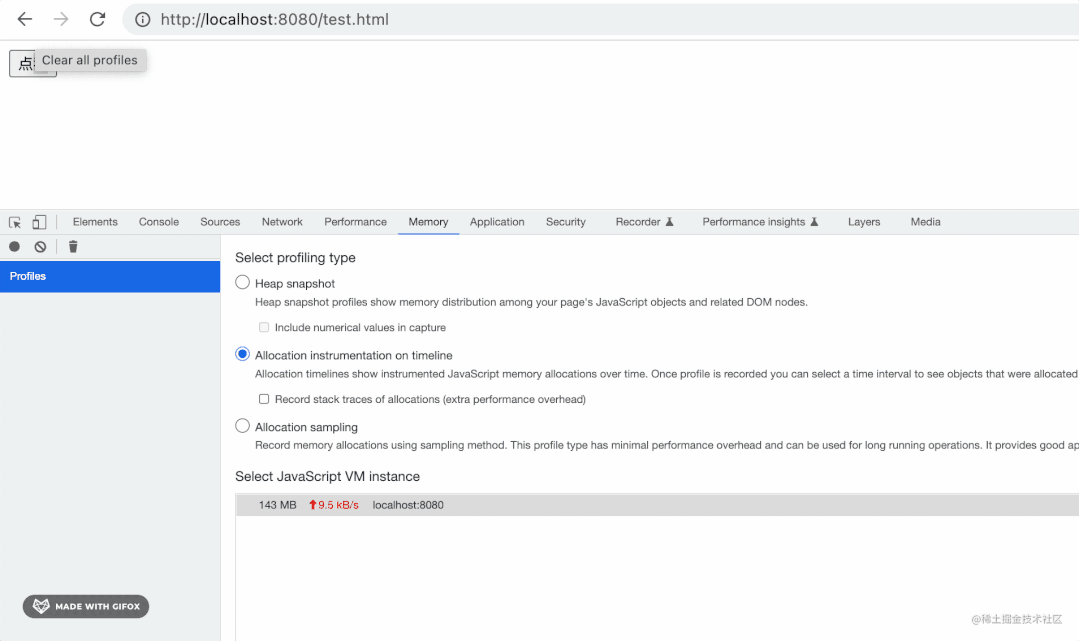Open the Network tab
1079x641 pixels.
click(282, 222)
